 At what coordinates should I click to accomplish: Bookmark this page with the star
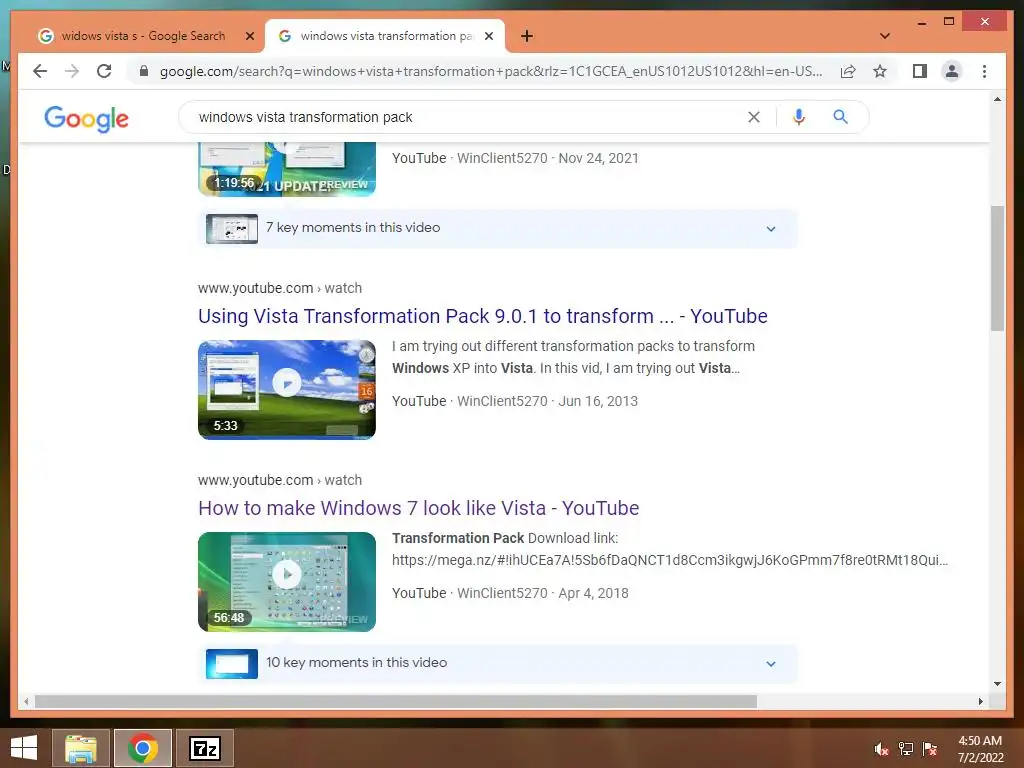click(880, 71)
